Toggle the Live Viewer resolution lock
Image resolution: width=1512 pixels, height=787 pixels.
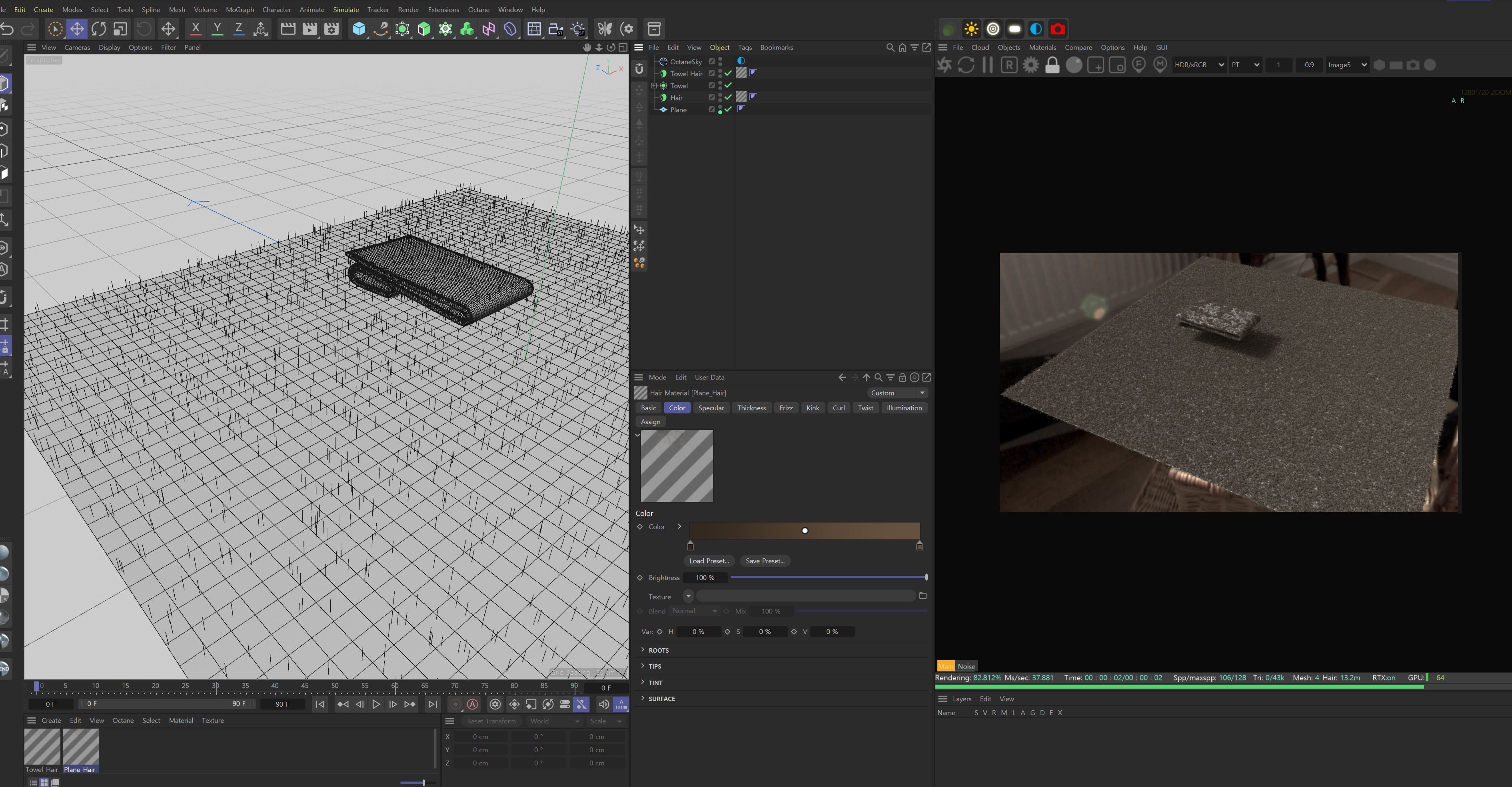(1053, 64)
